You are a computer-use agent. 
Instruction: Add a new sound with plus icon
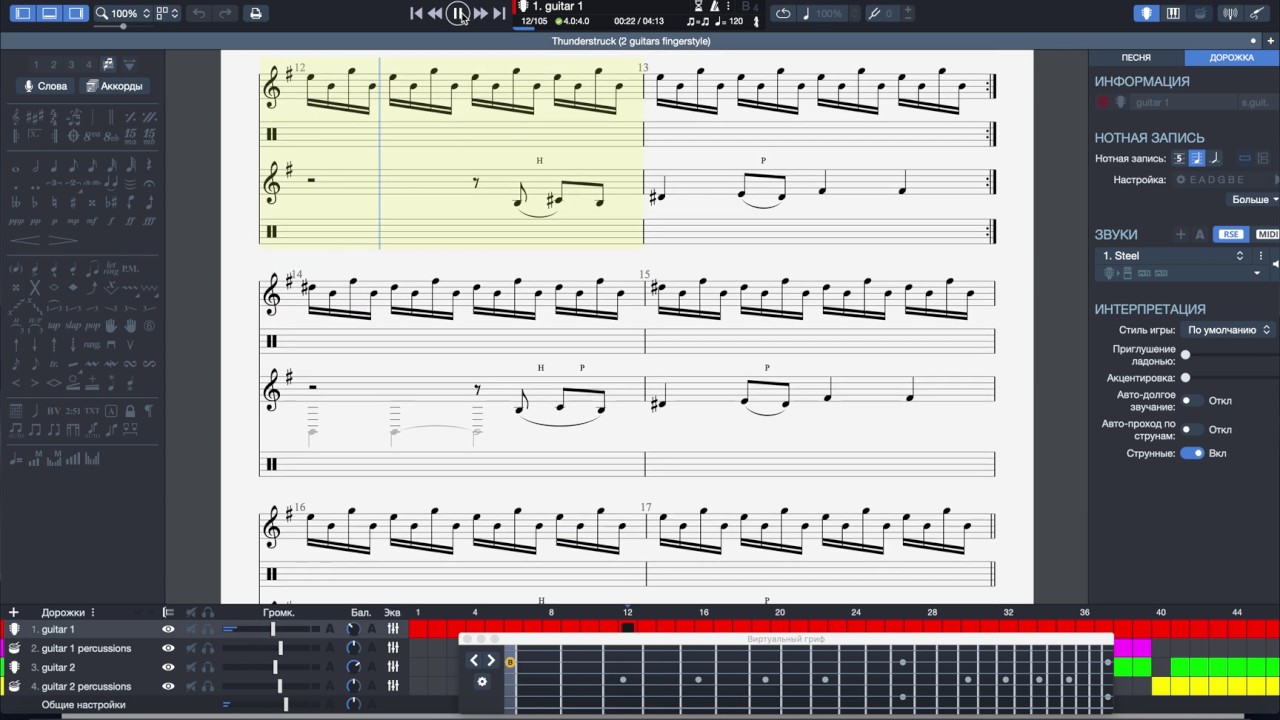pos(1180,234)
